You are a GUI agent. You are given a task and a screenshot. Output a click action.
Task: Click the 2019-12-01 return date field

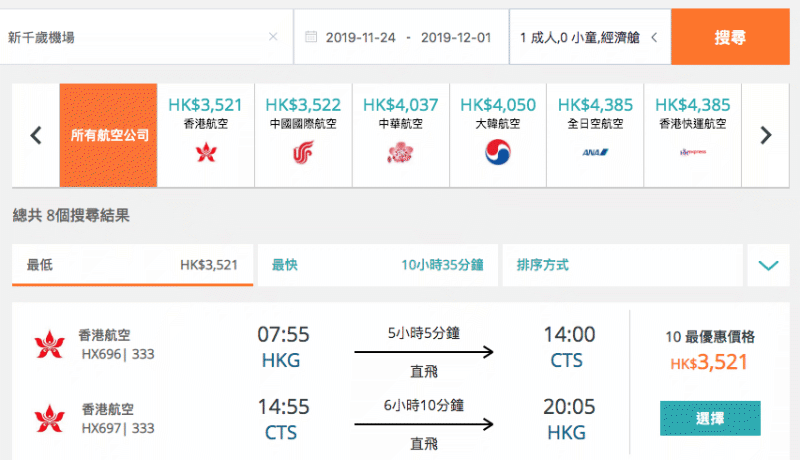pos(456,37)
